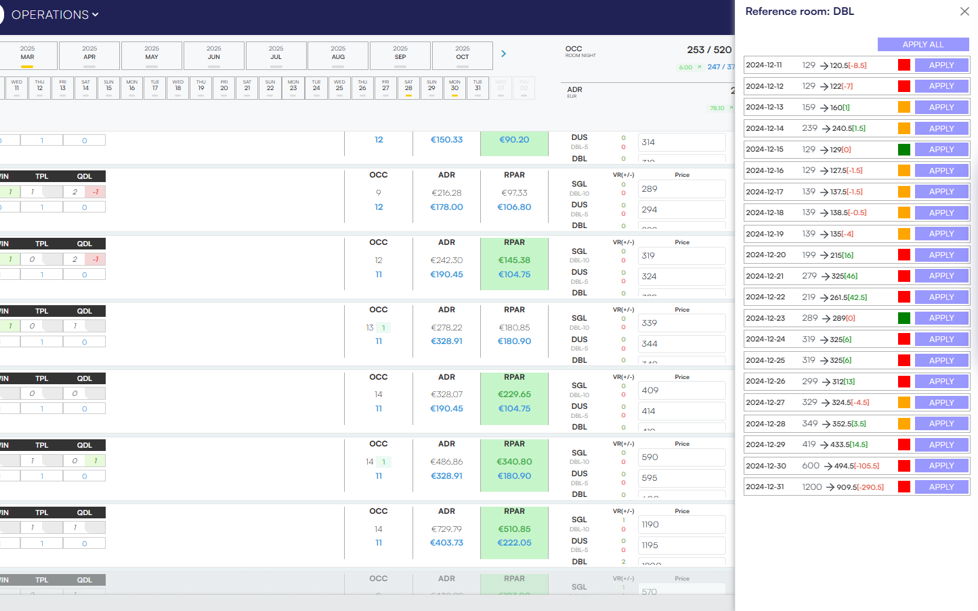Viewport: 978px width, 611px height.
Task: Click the SGL price field showing 1190
Action: [682, 524]
